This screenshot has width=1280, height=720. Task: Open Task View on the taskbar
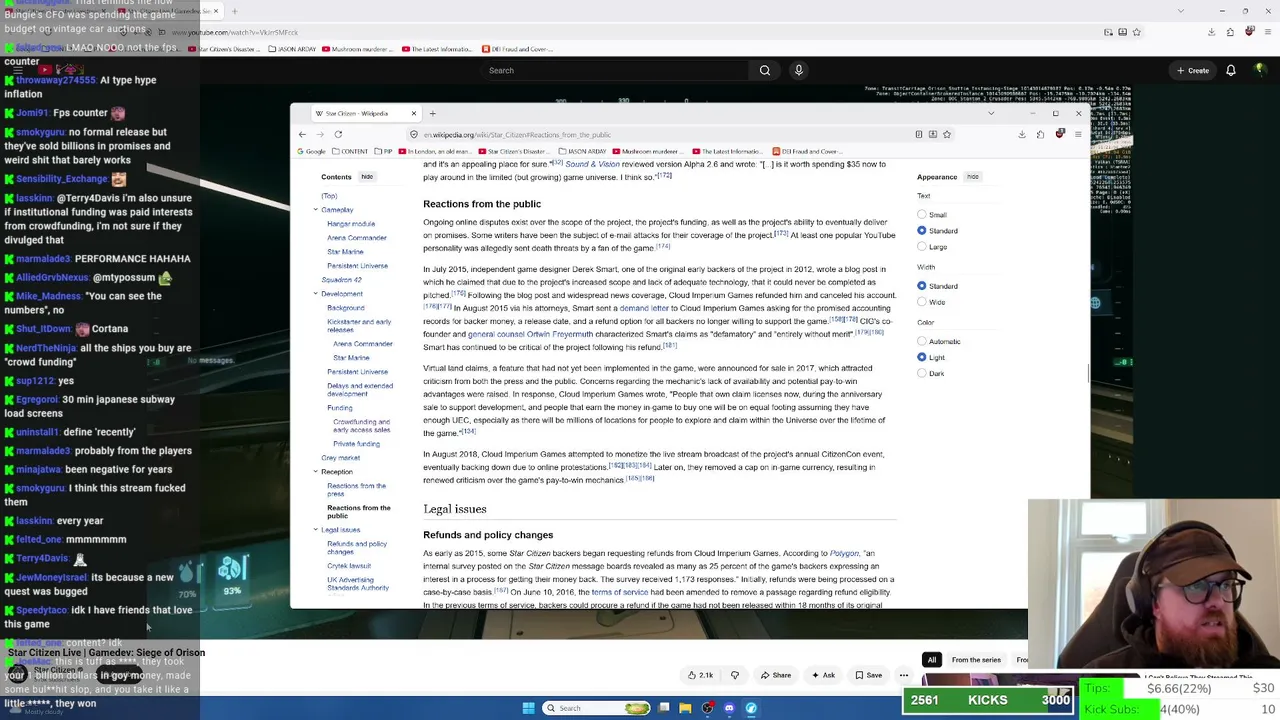coord(663,708)
